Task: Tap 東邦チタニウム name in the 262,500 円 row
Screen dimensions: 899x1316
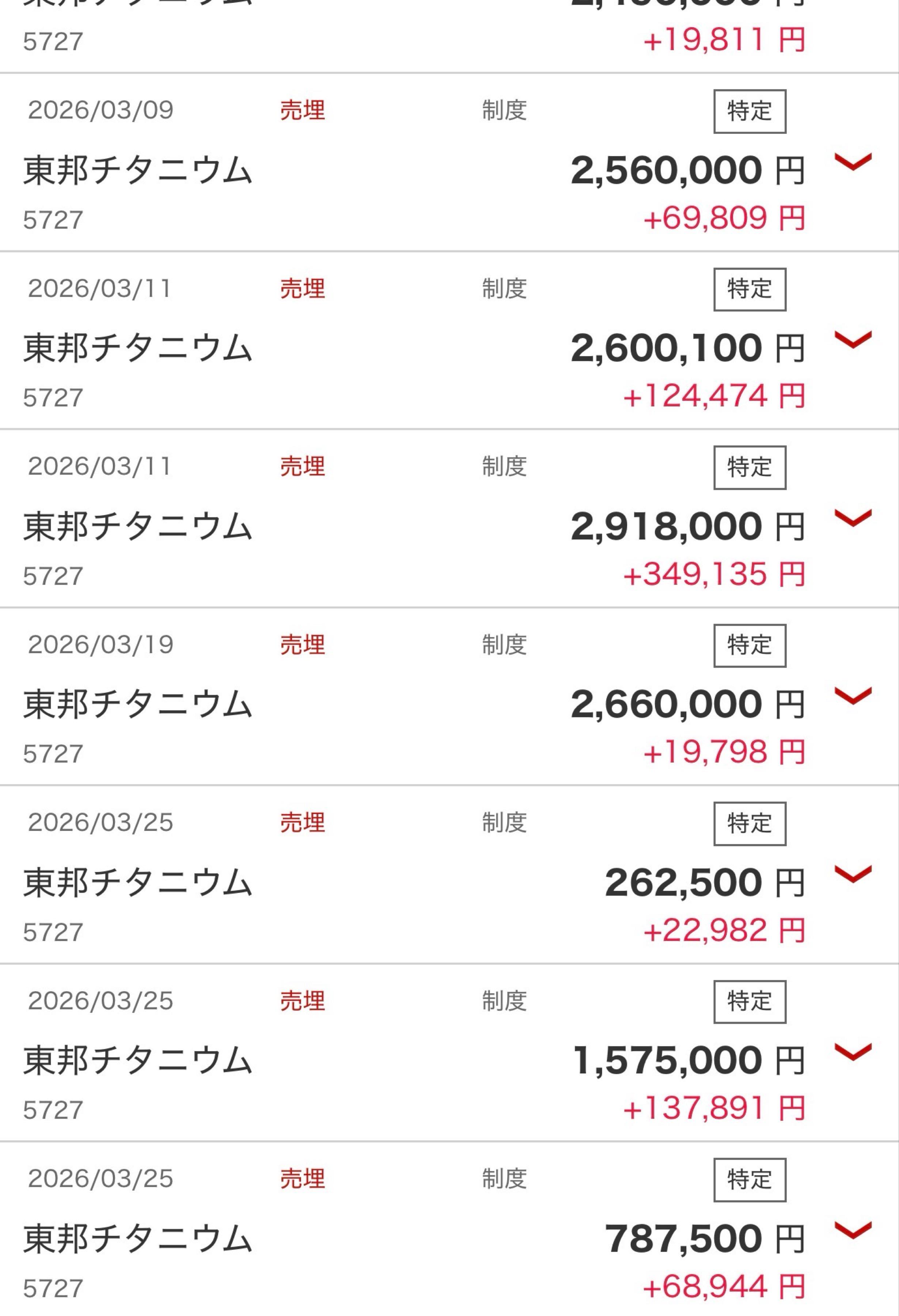Action: 137,883
